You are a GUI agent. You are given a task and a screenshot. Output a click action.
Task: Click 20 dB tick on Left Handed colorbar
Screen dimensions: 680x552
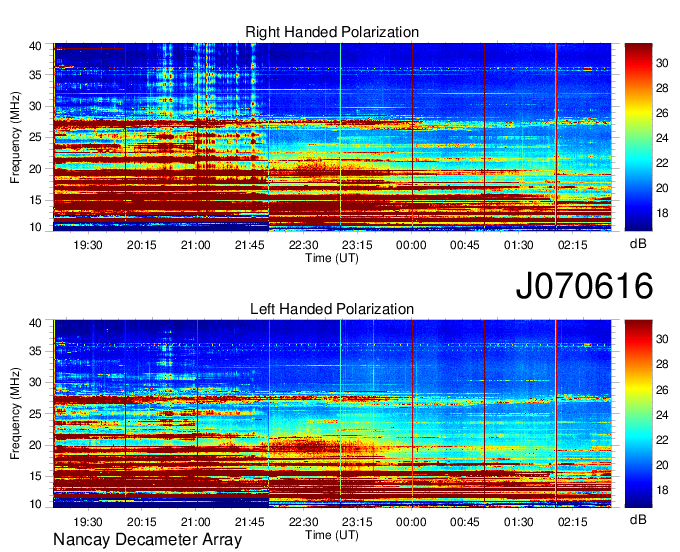(x=662, y=465)
